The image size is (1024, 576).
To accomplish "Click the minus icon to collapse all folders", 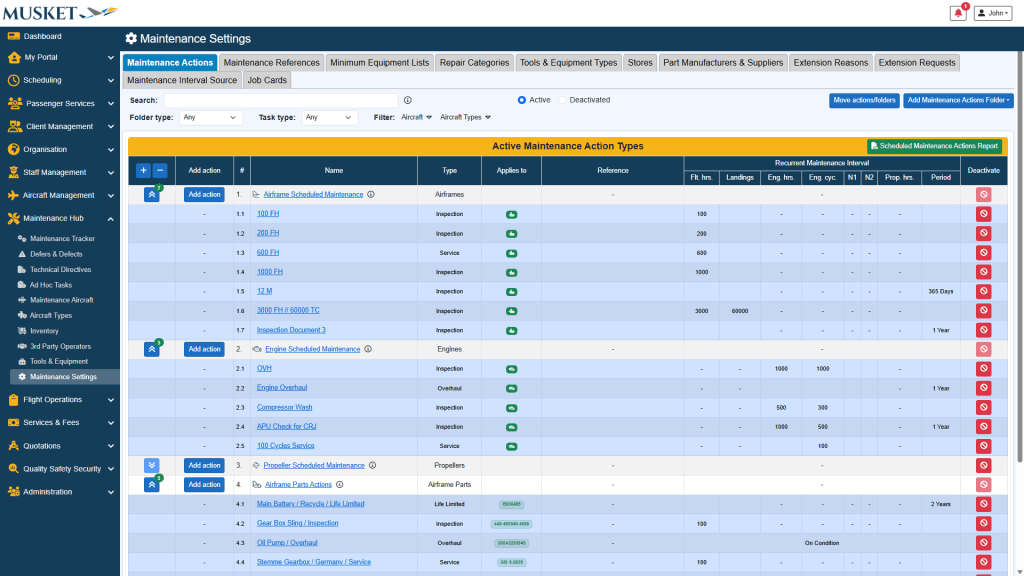I will (160, 170).
